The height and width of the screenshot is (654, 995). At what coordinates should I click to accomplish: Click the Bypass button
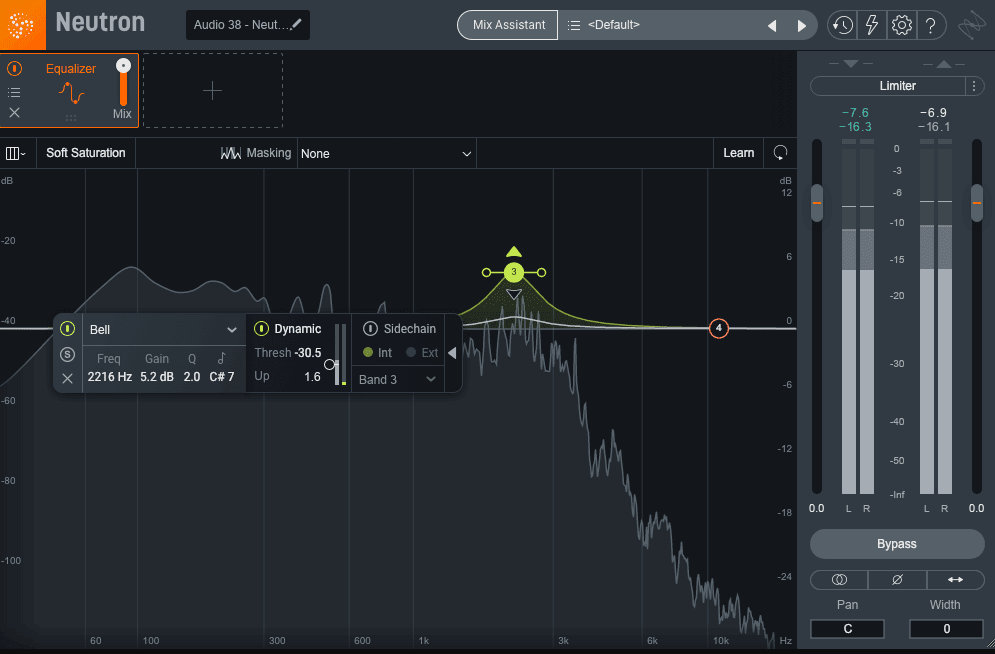(x=897, y=544)
